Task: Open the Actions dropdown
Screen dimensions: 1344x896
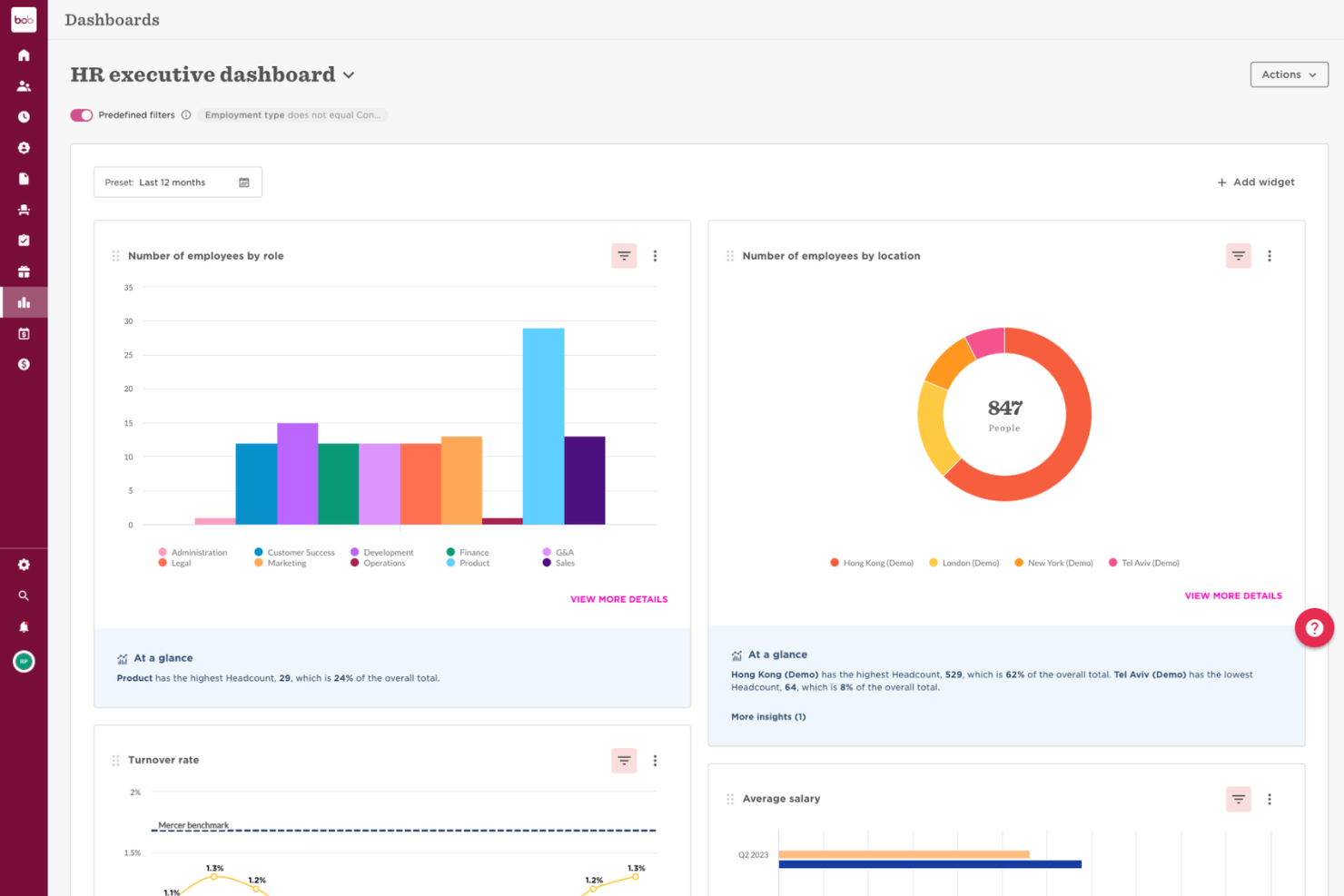Action: click(1288, 74)
